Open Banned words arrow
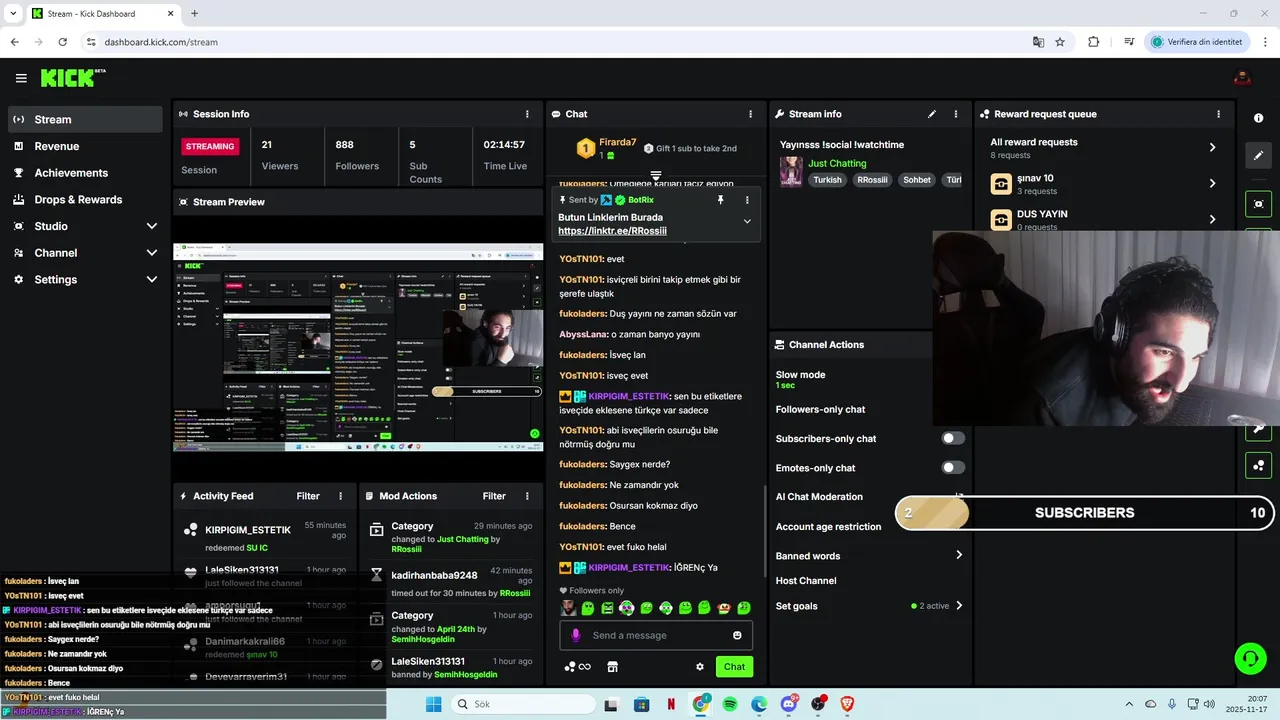 tap(958, 555)
